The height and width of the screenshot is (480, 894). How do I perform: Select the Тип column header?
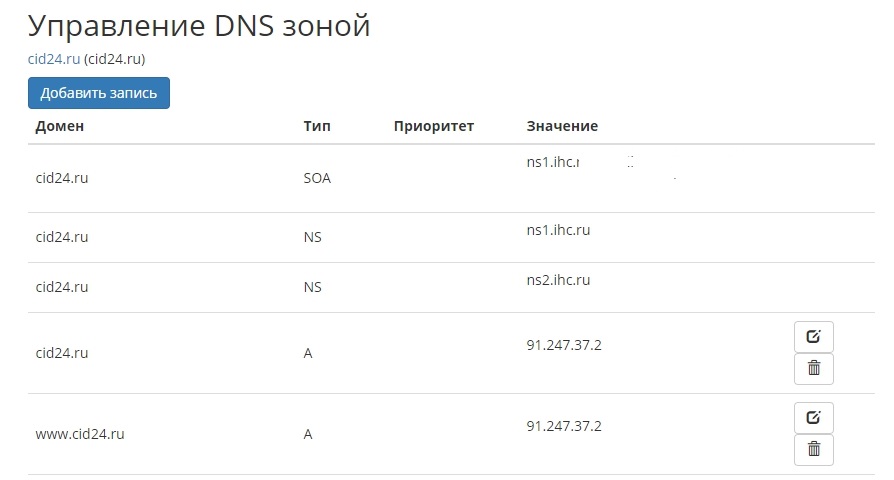317,126
